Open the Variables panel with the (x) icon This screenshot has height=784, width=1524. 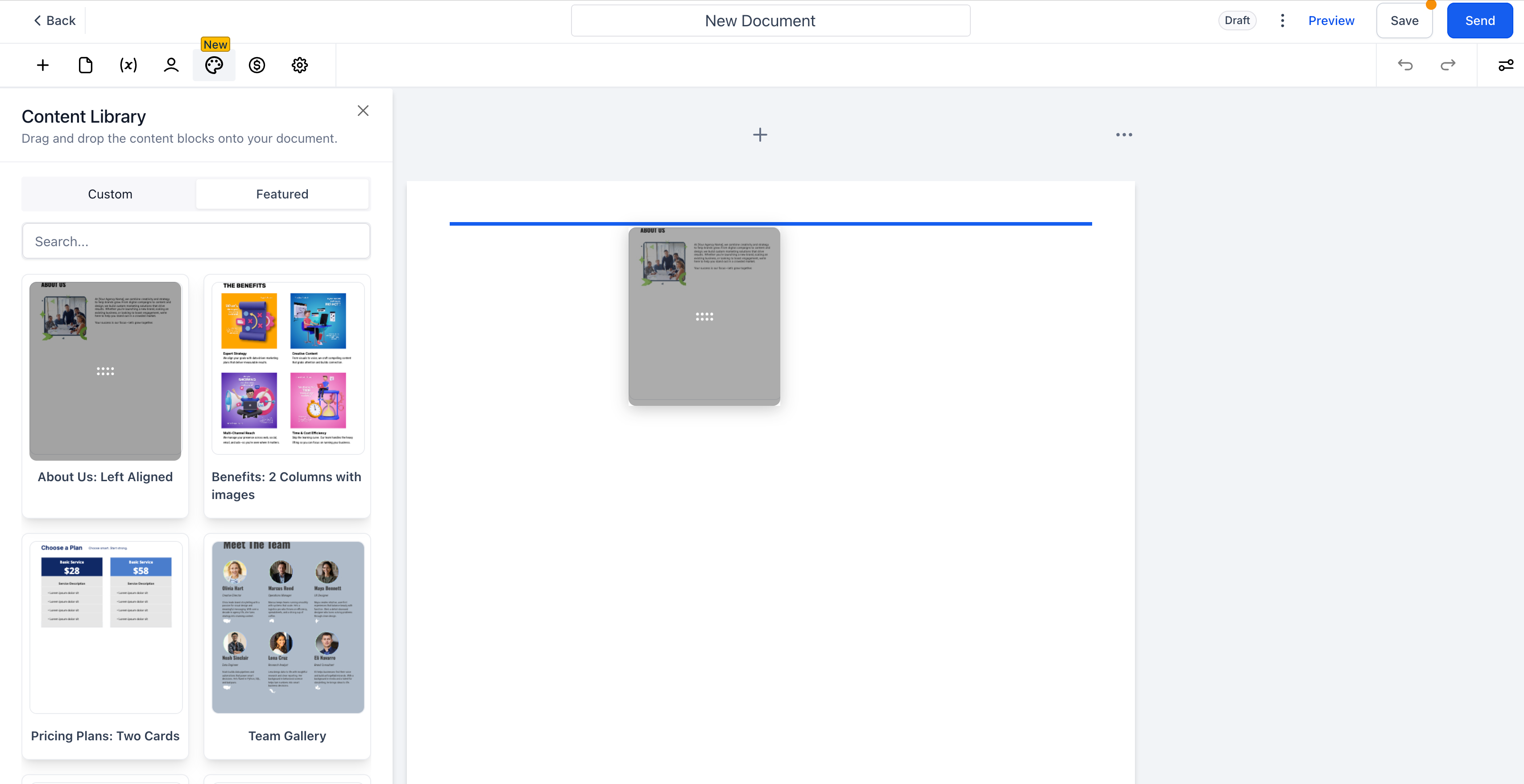tap(128, 65)
